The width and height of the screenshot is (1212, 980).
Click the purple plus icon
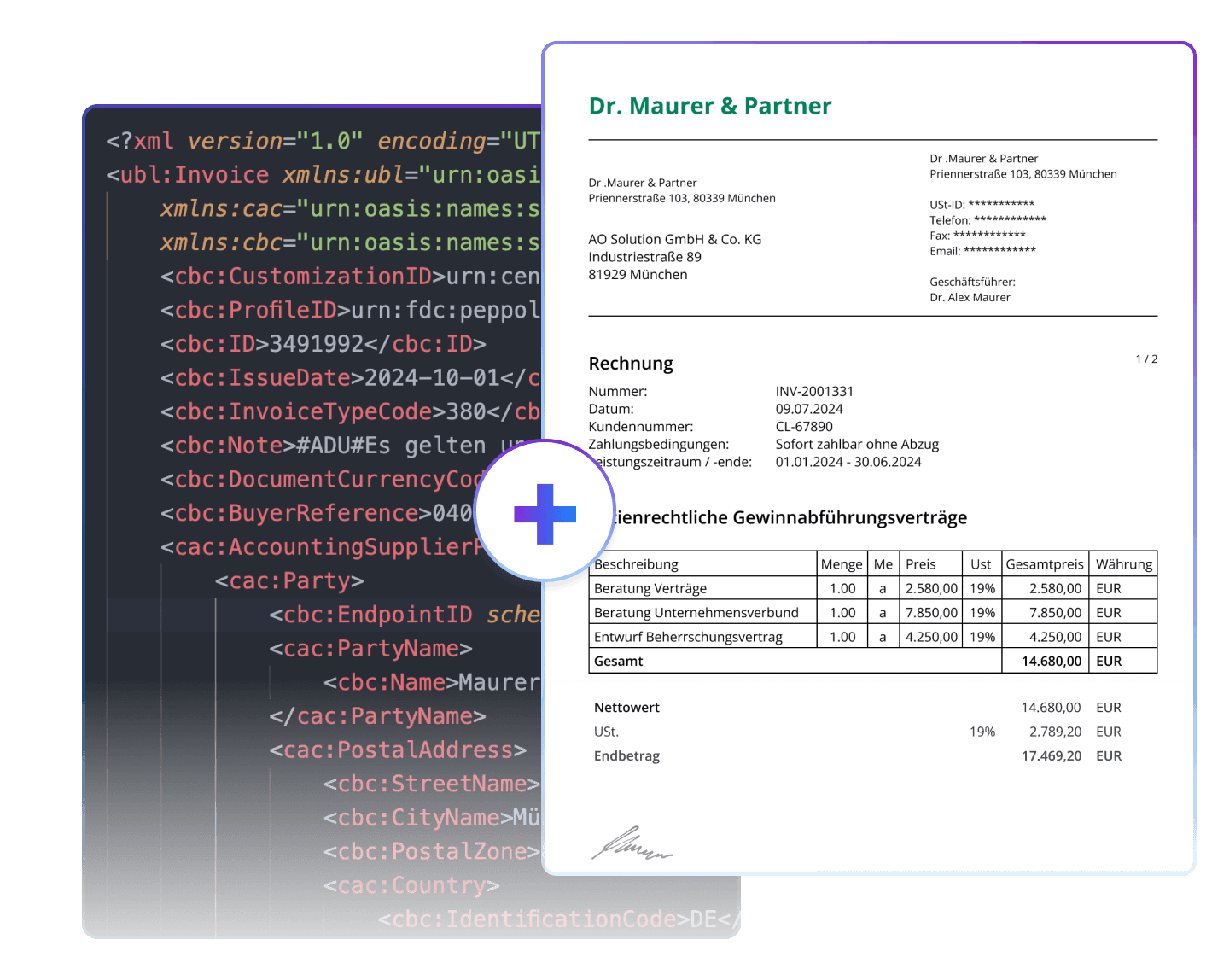(x=545, y=514)
